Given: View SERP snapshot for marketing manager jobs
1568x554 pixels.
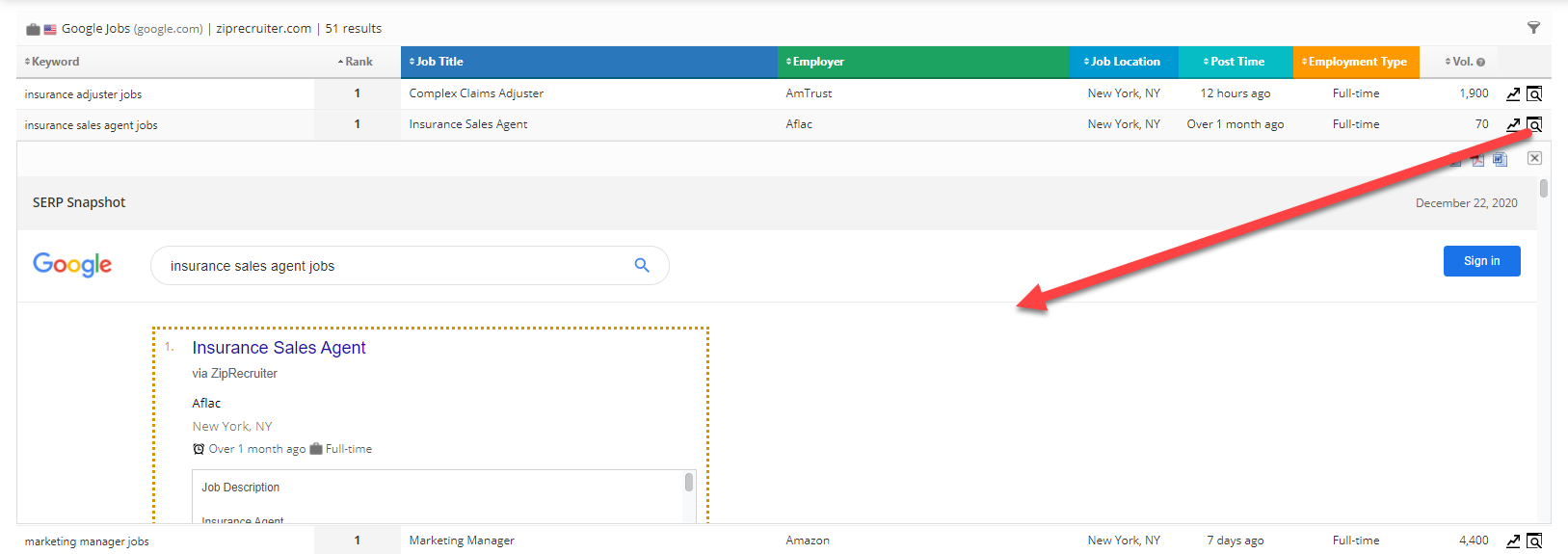Looking at the screenshot, I should tap(1534, 541).
